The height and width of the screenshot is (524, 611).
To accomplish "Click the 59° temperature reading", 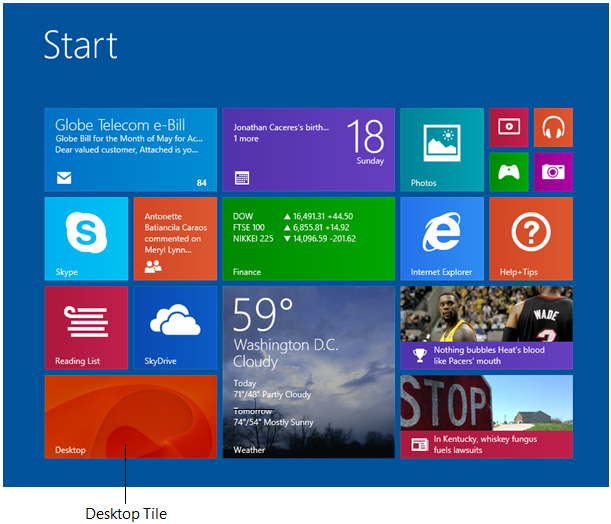I will [x=263, y=314].
